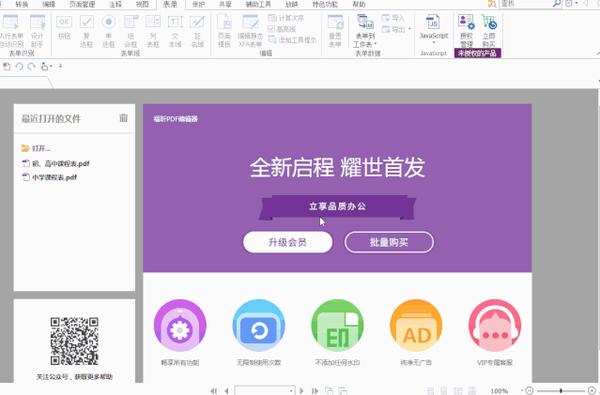Screen dimensions: 600x395
Task: Click the 计算次序 calculation order option
Action: click(x=286, y=18)
